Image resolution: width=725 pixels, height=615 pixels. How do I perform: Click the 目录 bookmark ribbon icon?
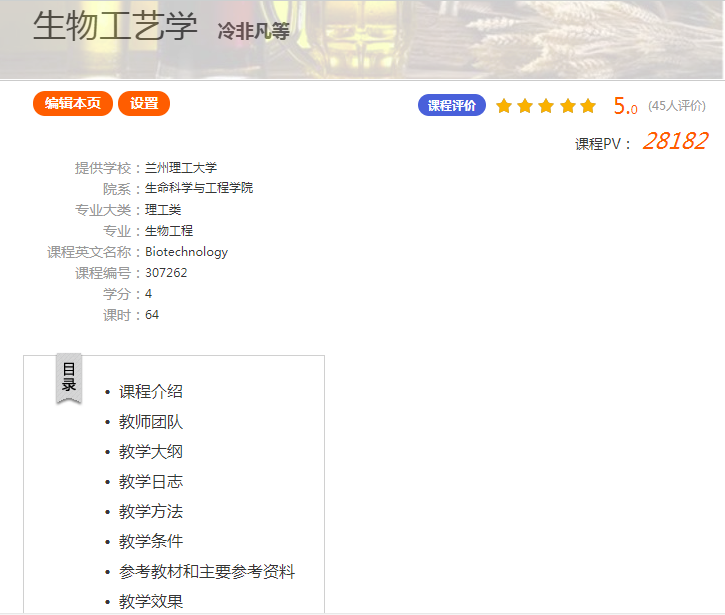coord(69,378)
